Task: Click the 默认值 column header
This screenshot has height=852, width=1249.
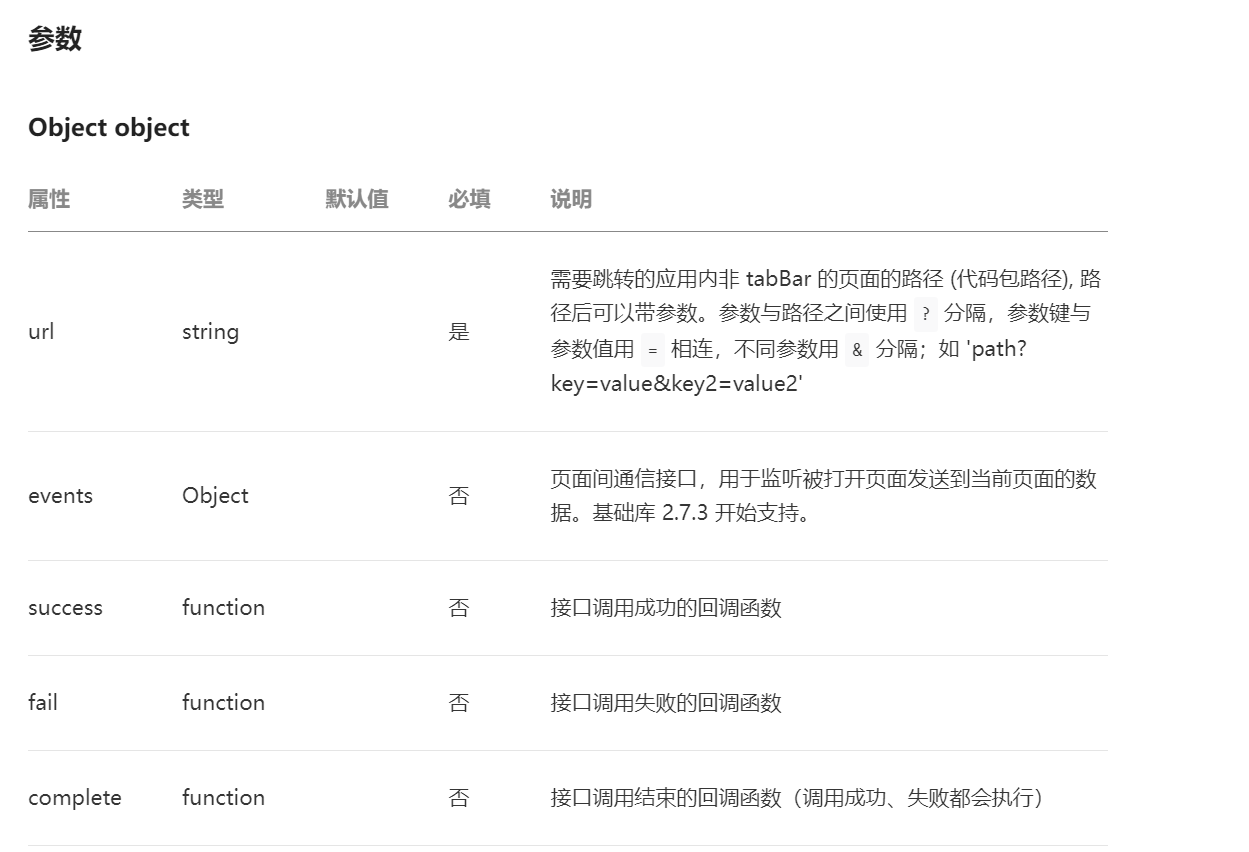Action: click(357, 199)
